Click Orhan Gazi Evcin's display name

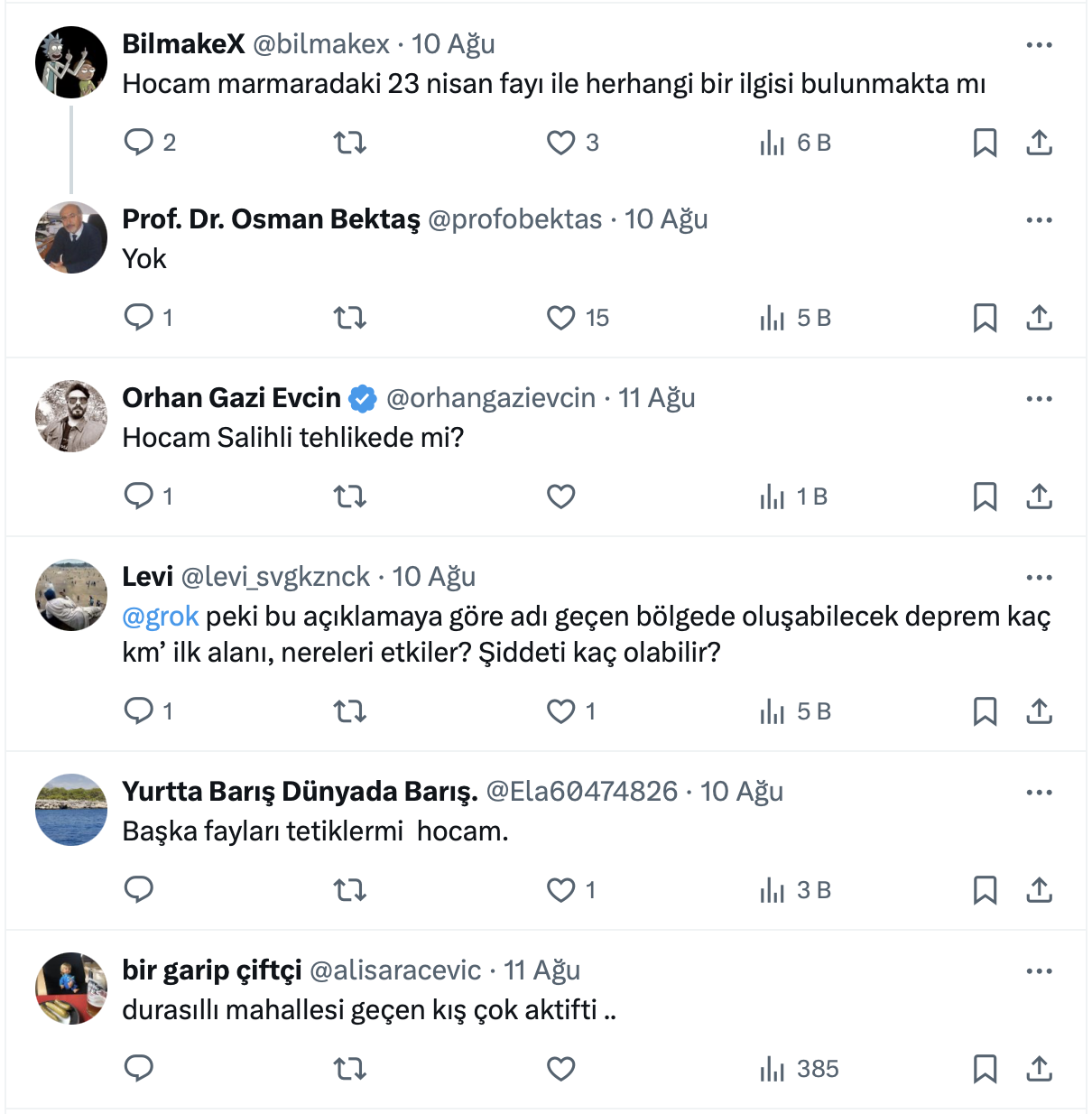(232, 398)
